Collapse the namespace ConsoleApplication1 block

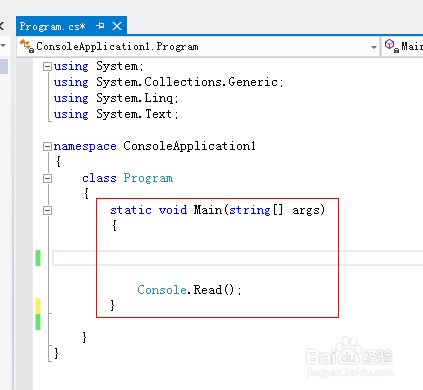click(47, 146)
